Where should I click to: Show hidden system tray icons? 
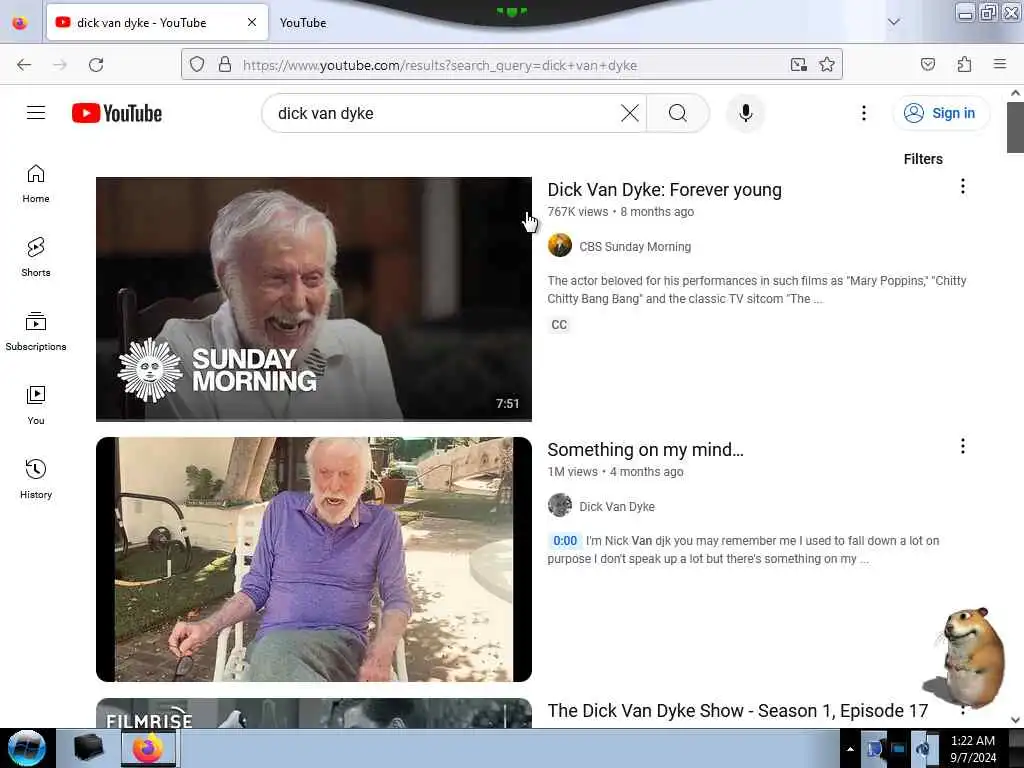(x=850, y=749)
